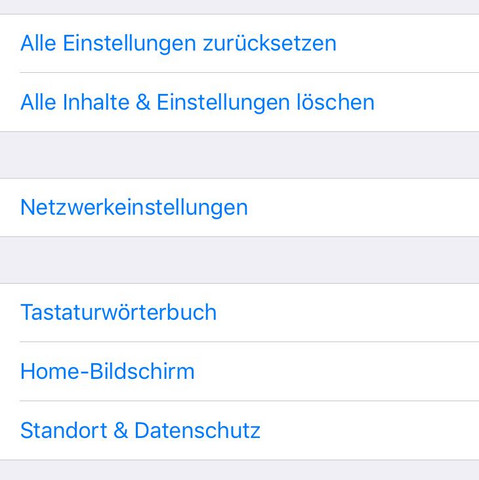Reset home screen layout via Home-Bildschirm

(239, 371)
